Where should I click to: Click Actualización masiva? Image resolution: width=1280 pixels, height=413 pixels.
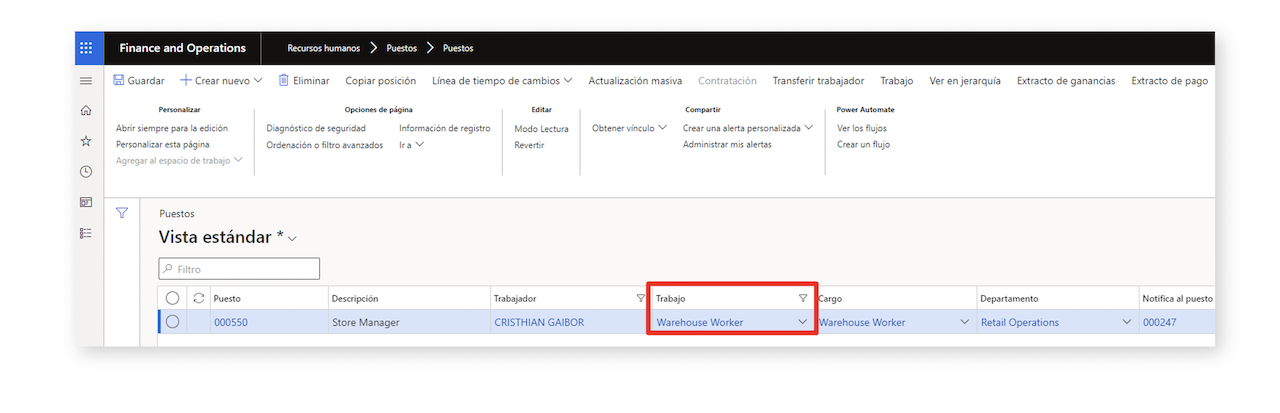635,81
